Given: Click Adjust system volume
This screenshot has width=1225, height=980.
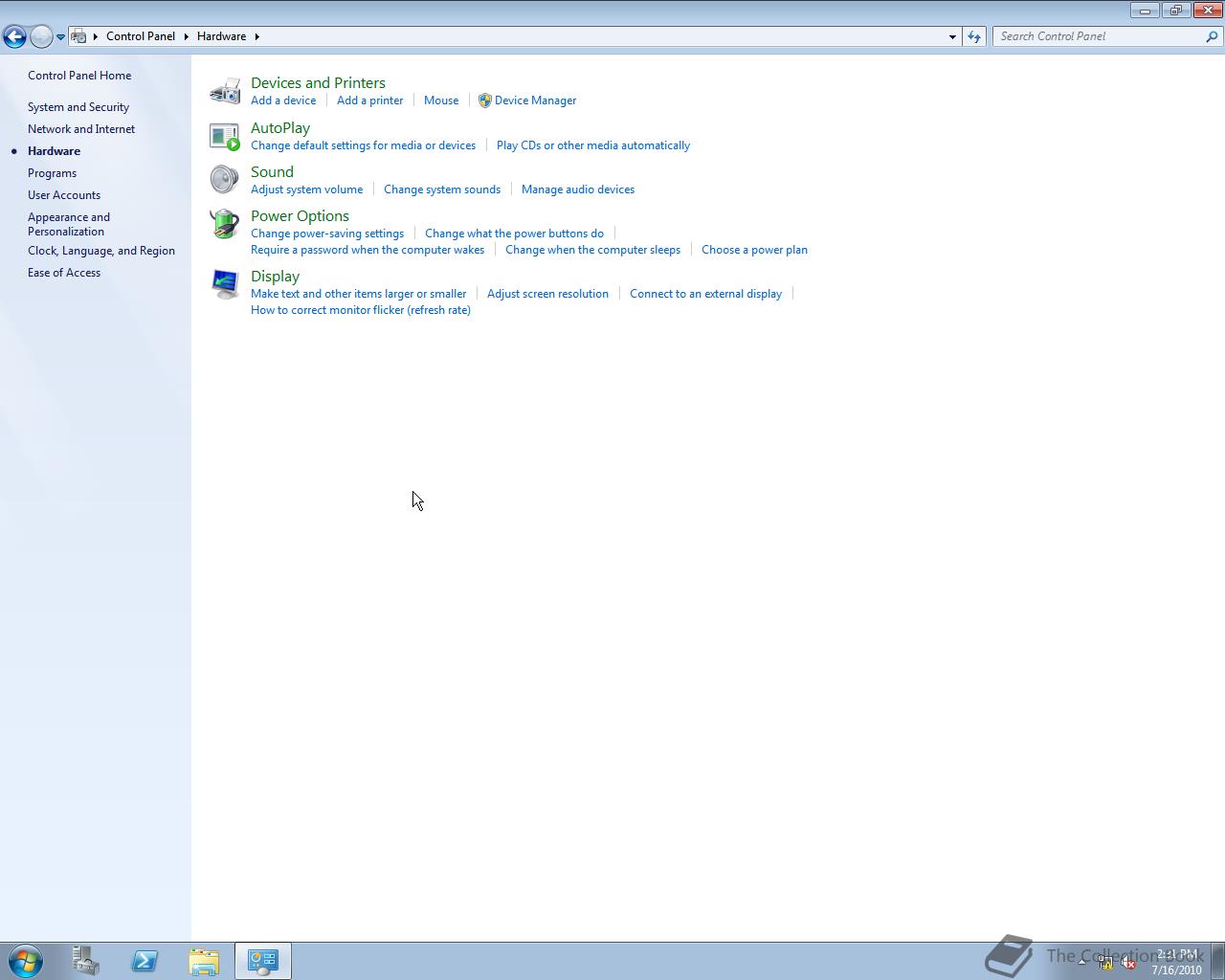Looking at the screenshot, I should [306, 189].
